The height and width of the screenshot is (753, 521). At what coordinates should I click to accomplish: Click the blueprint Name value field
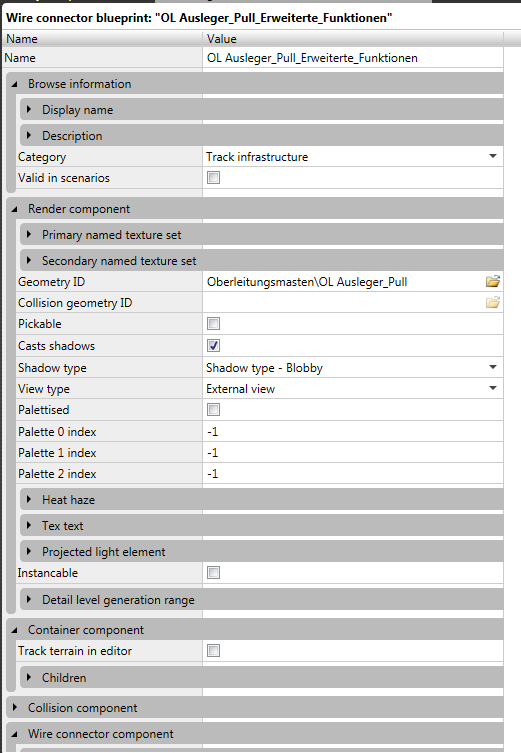point(353,58)
